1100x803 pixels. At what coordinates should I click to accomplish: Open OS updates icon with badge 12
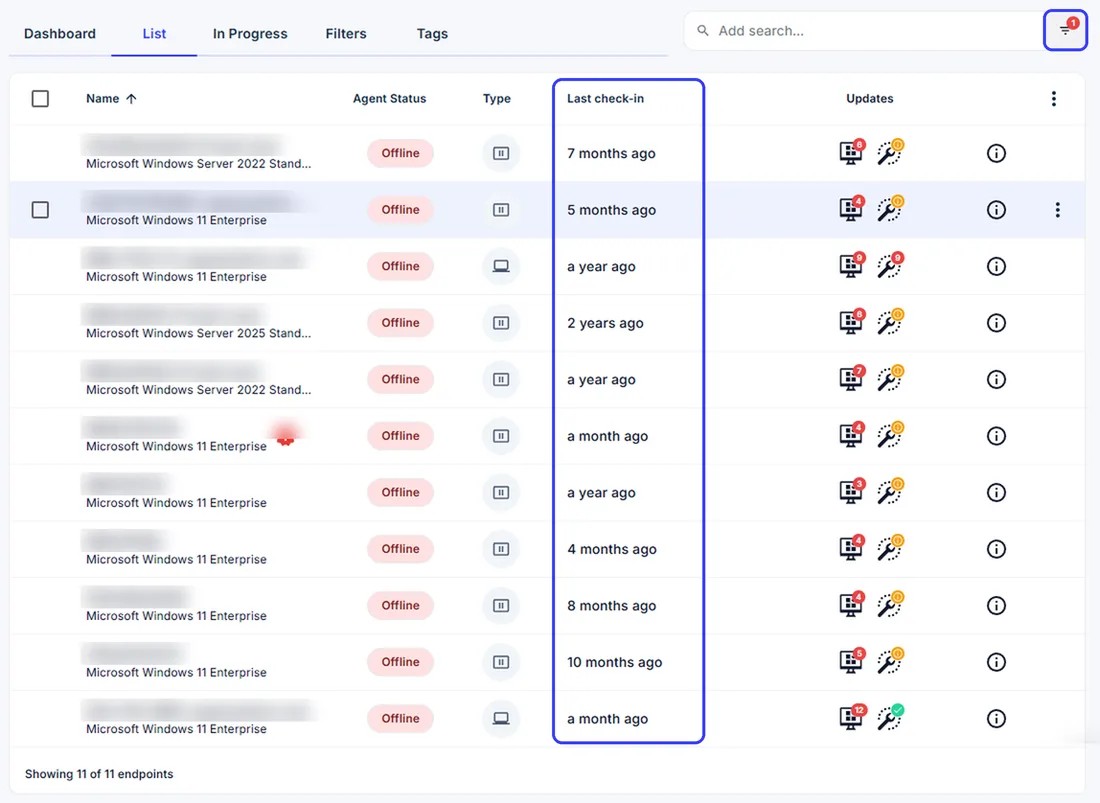pyautogui.click(x=853, y=717)
